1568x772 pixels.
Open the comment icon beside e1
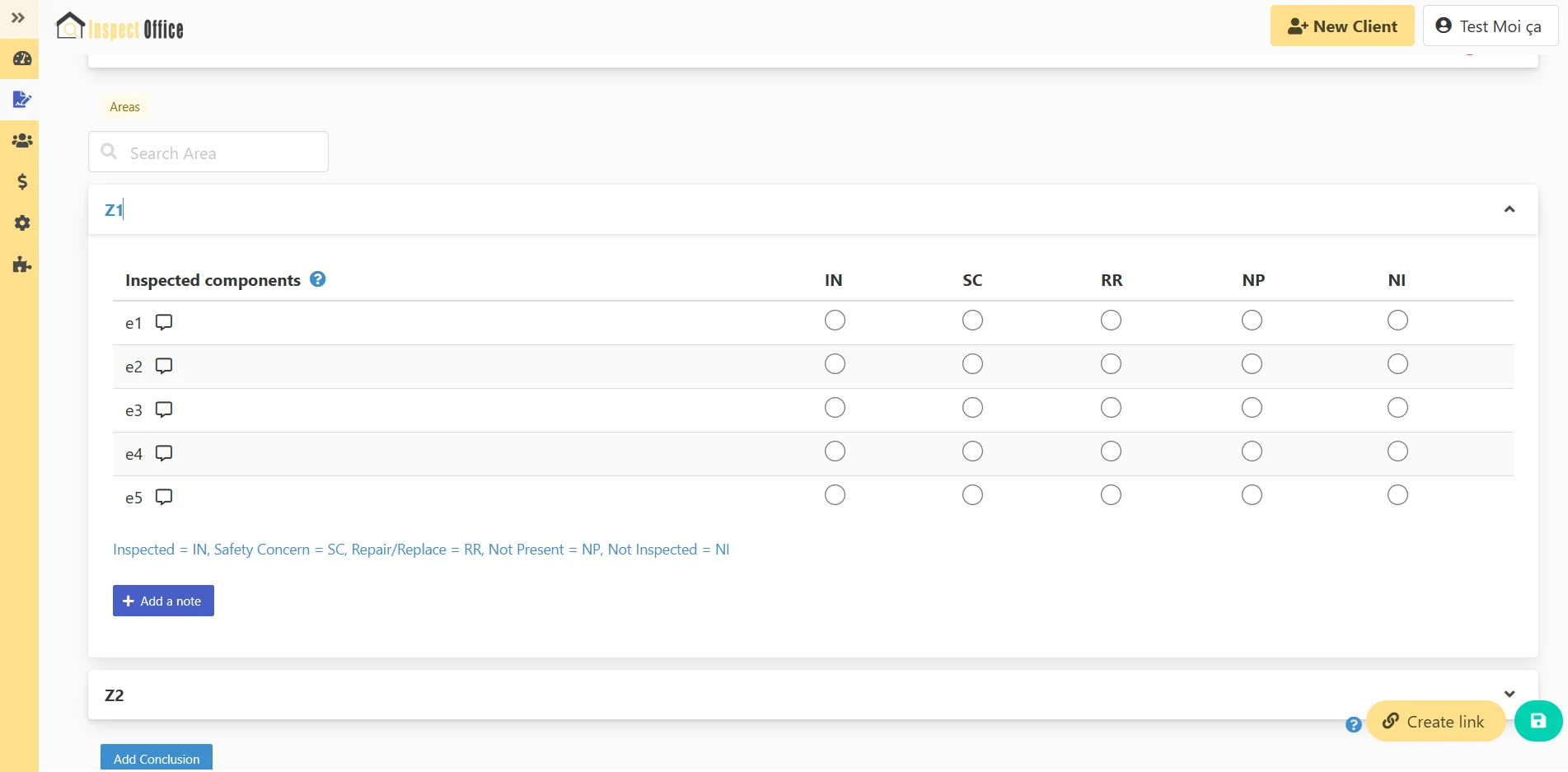pos(164,322)
